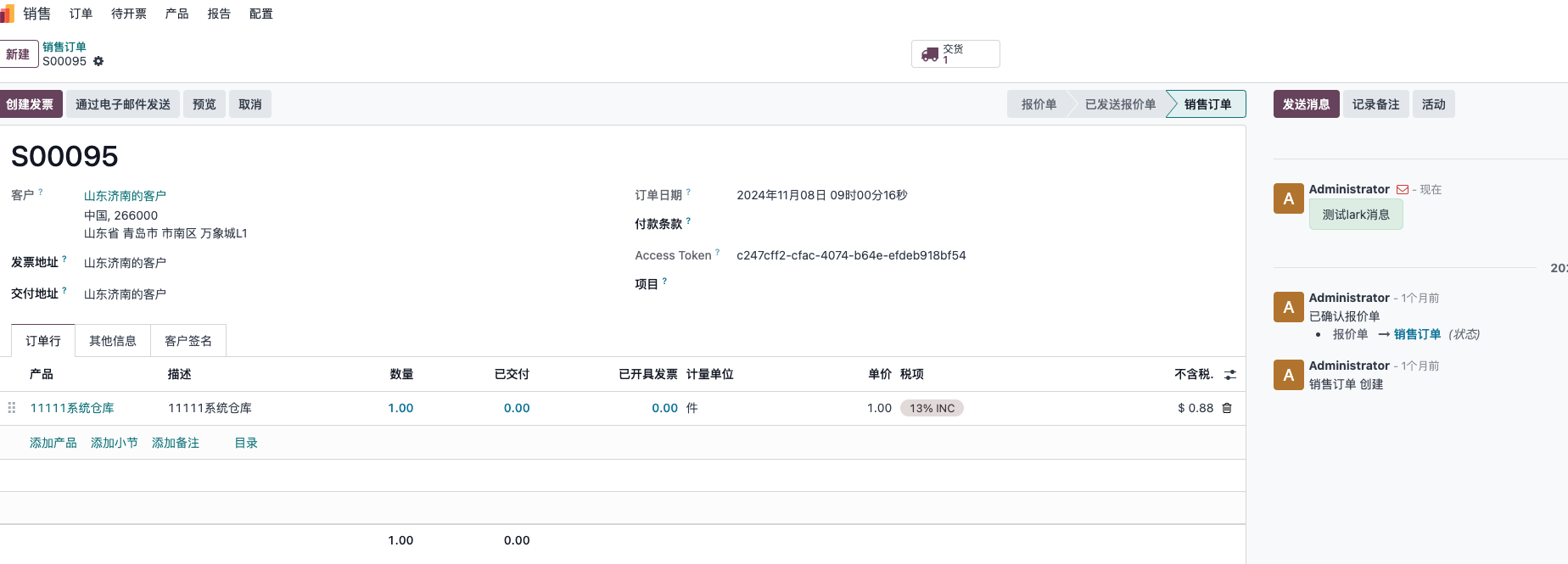1568x564 pixels.
Task: Click the Administrator avatar on the 销售订单 创建 entry
Action: 1289,375
